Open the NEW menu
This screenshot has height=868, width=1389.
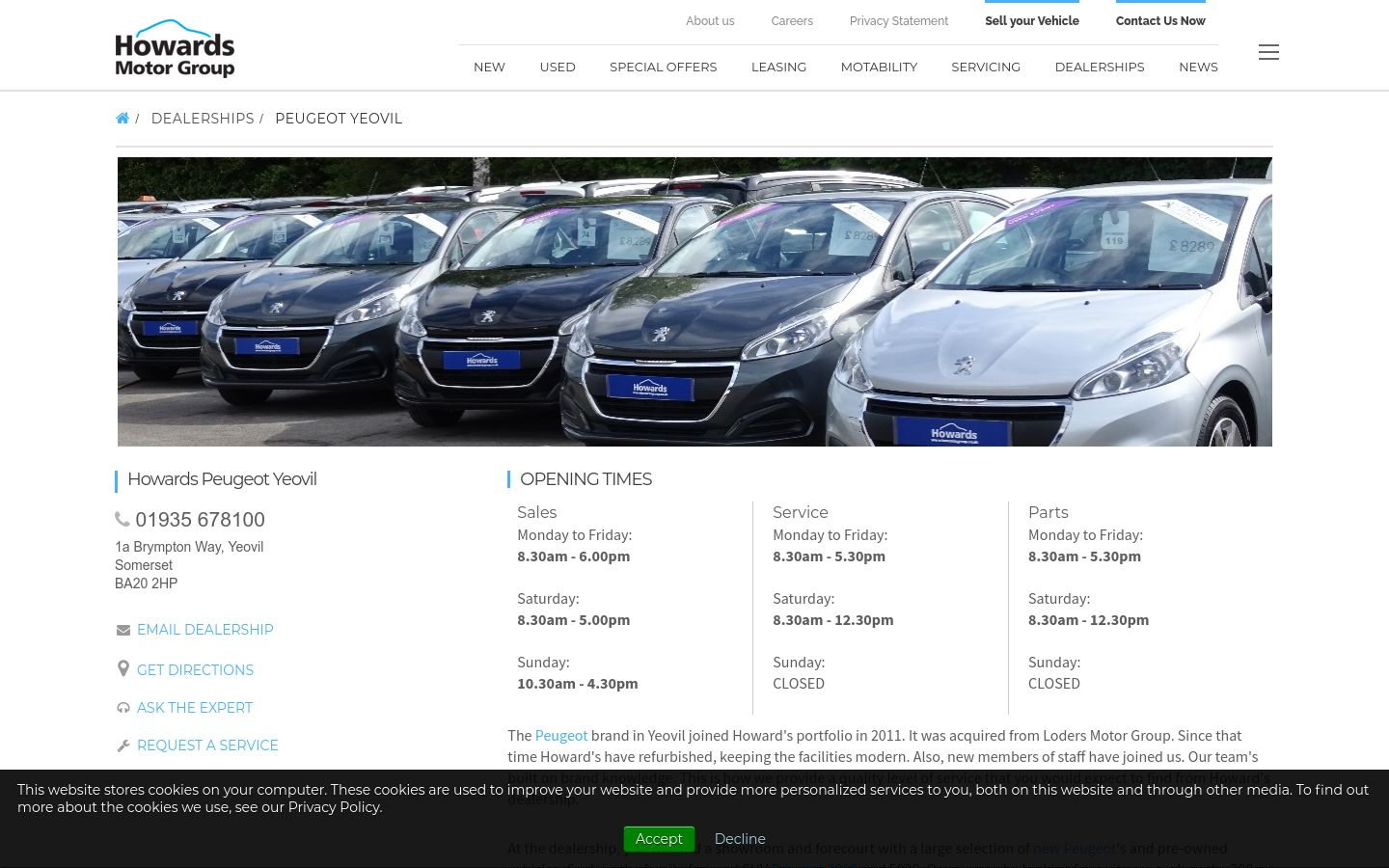pos(489,67)
